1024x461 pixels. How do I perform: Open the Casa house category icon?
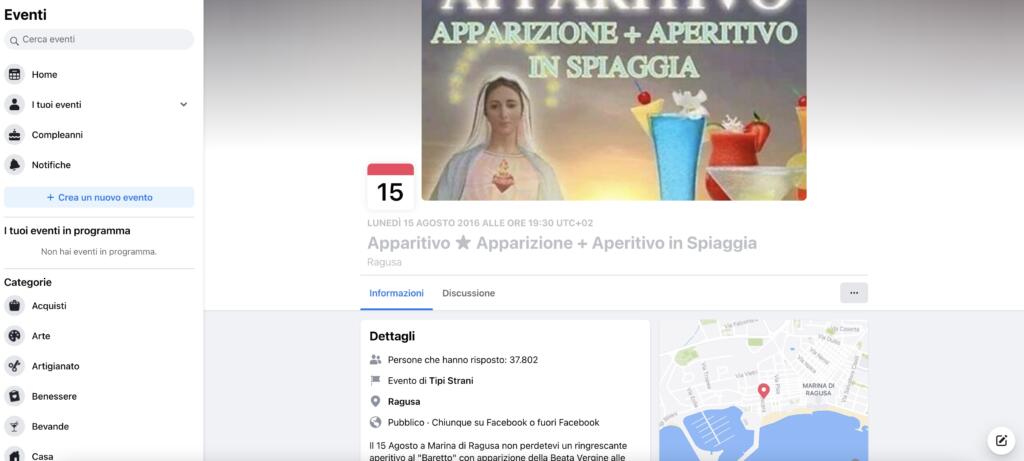14,454
